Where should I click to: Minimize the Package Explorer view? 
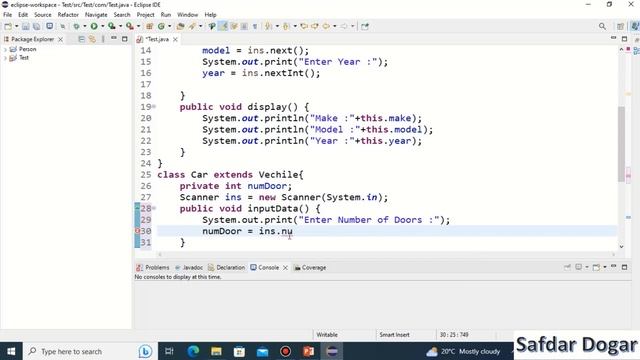(114, 38)
